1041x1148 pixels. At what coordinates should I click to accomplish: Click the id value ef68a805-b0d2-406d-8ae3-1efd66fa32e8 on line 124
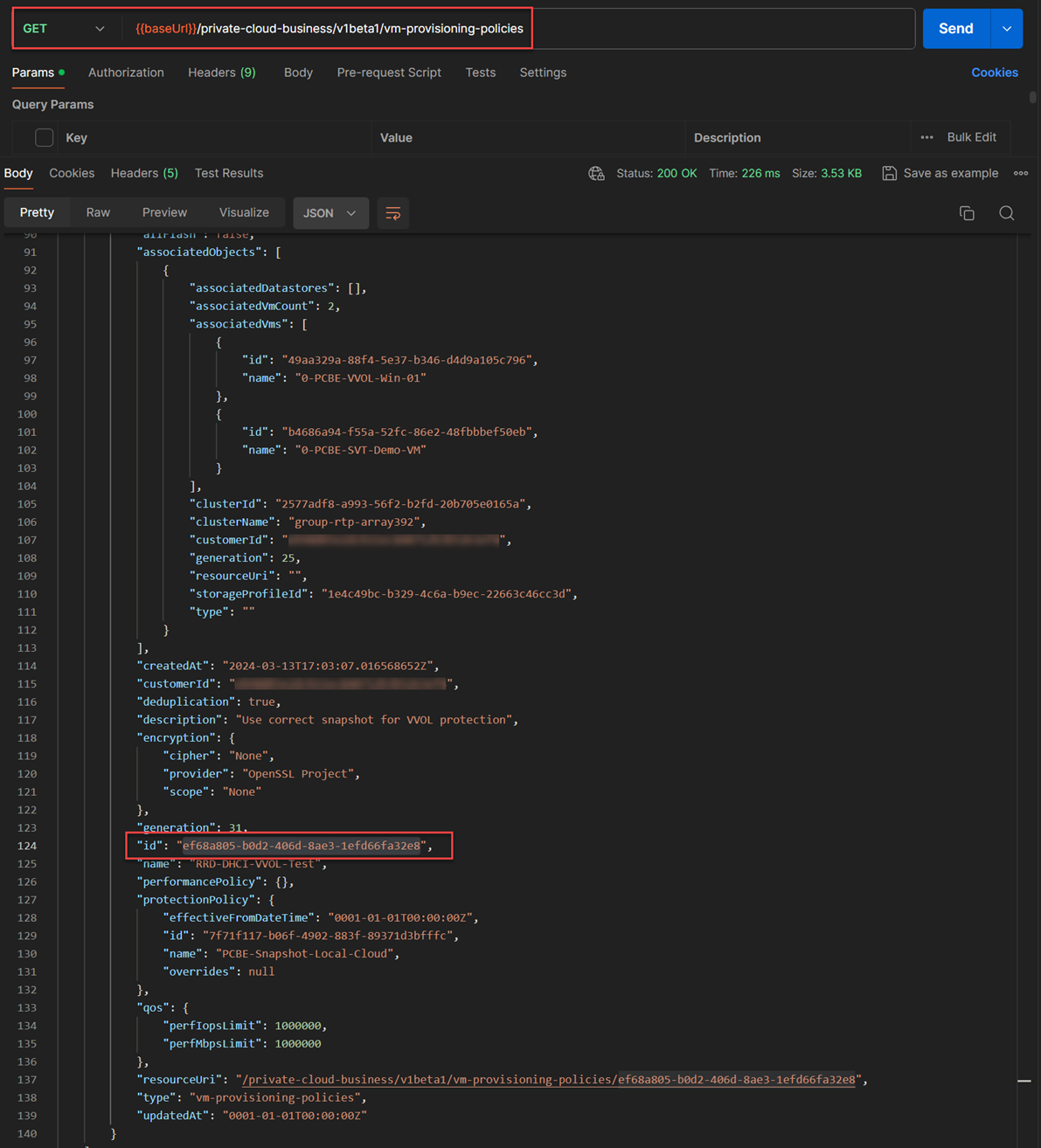pos(302,846)
